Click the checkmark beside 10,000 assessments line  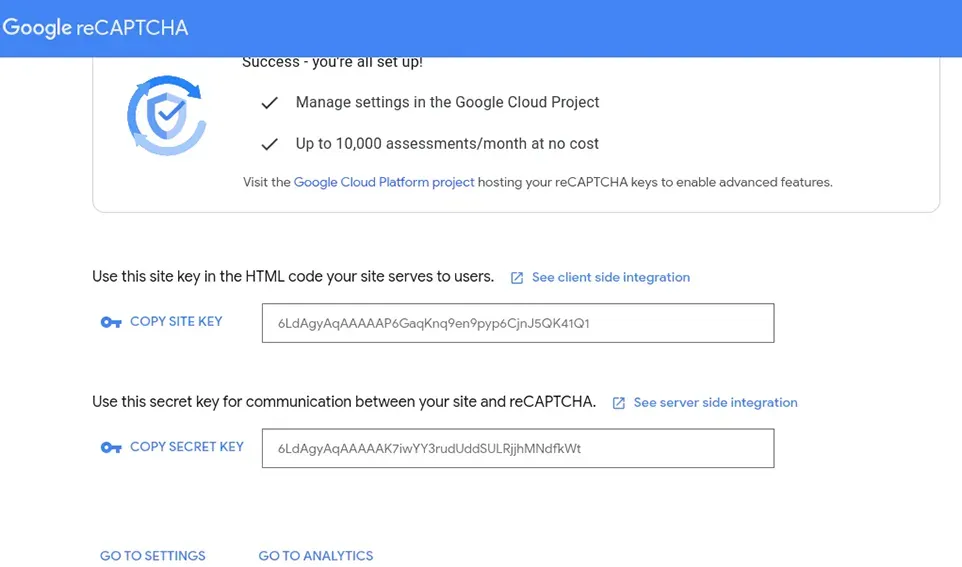(269, 144)
